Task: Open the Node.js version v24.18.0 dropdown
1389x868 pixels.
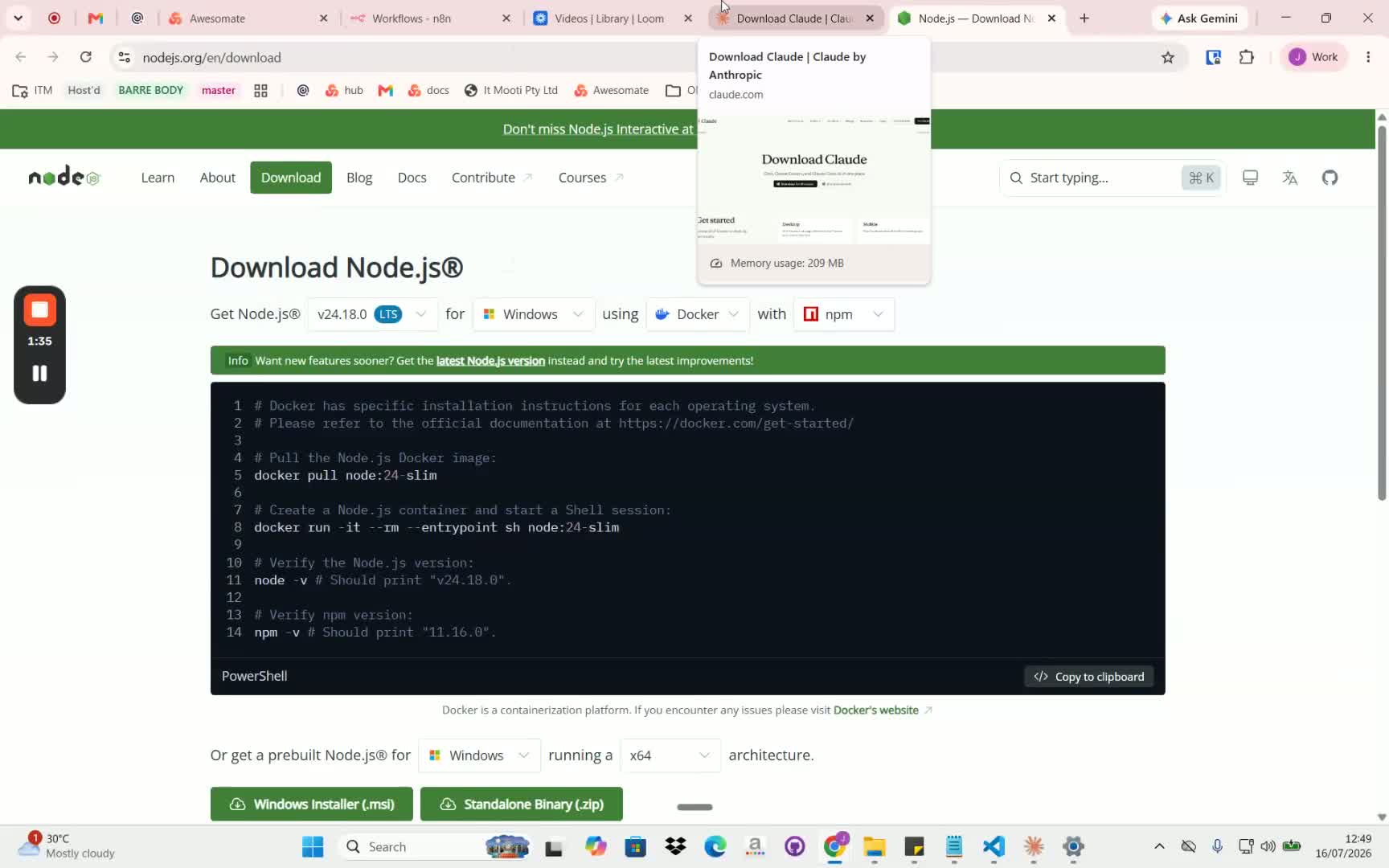Action: 372,314
